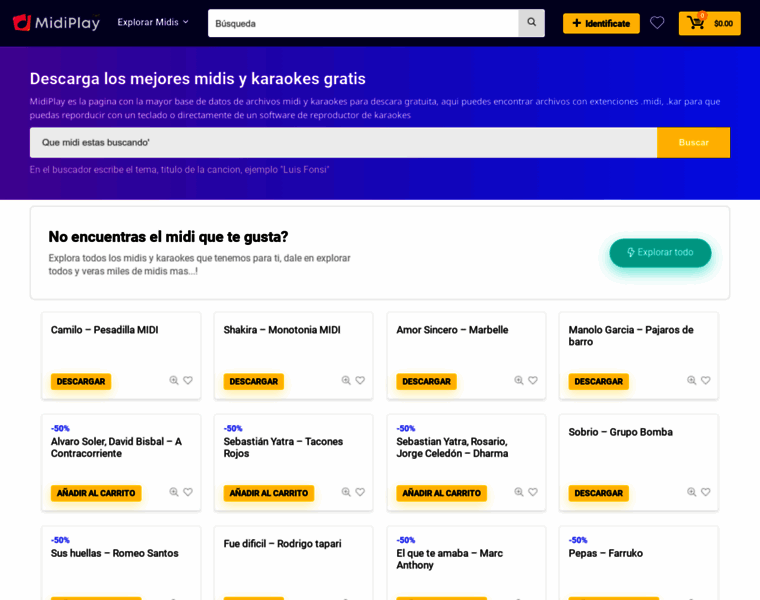Download Camilo – Pesadilla MIDI
The height and width of the screenshot is (600, 760).
(81, 381)
